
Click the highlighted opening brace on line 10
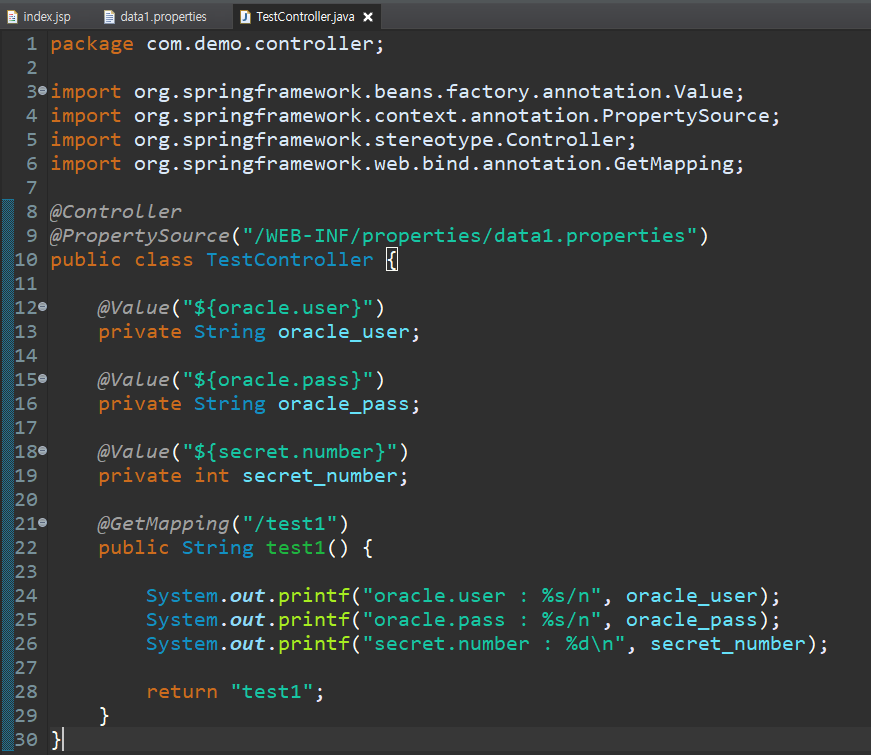[392, 260]
